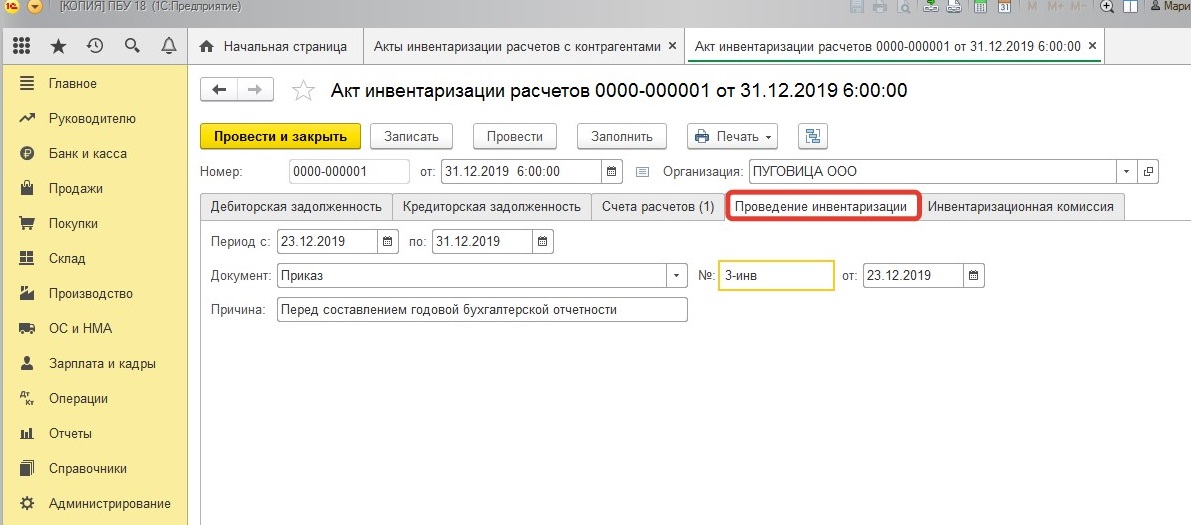Open Favorites star in top panel
The width and height of the screenshot is (1191, 525).
(58, 46)
